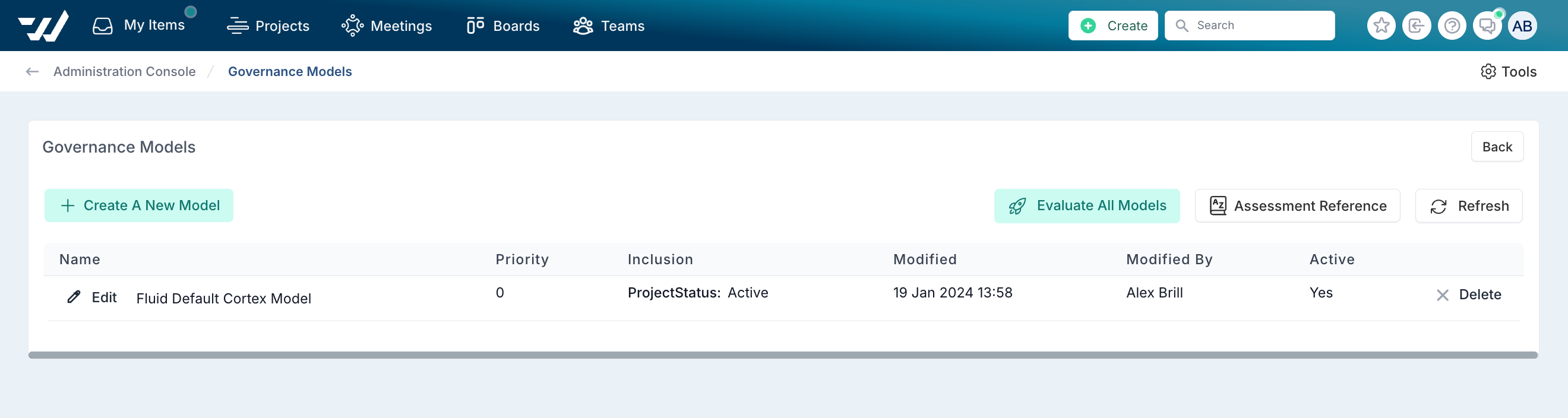Open favorites star icon
The width and height of the screenshot is (1568, 418).
pyautogui.click(x=1381, y=26)
